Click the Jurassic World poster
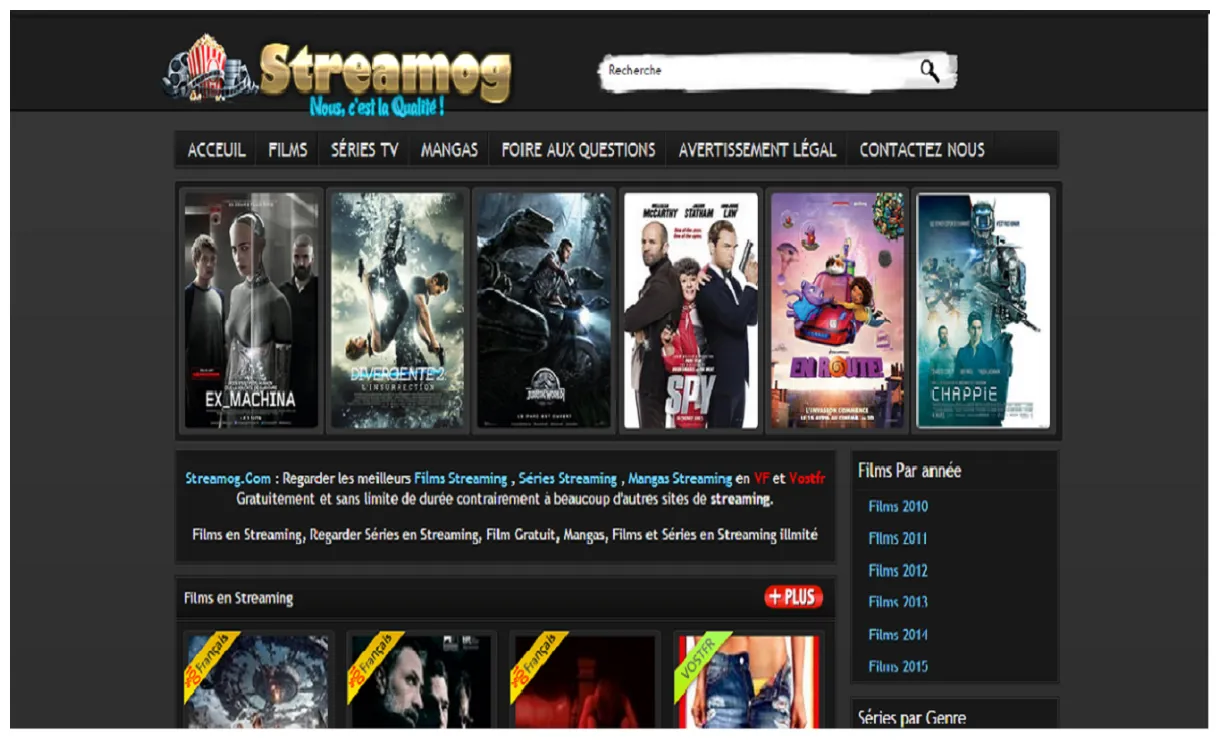The image size is (1220, 740). tap(544, 310)
